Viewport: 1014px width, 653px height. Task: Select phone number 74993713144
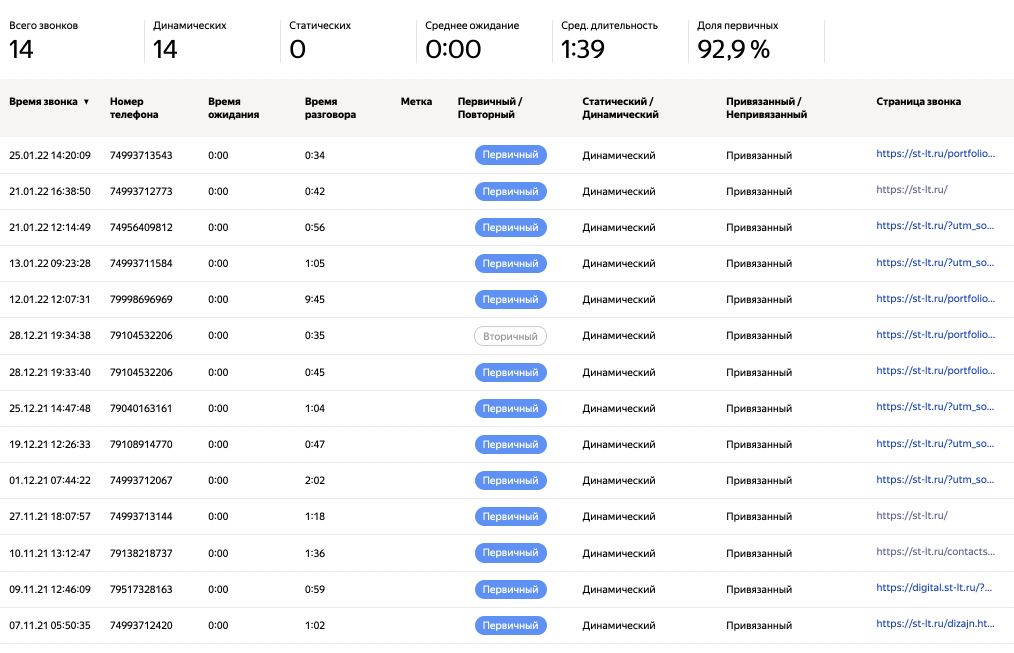(141, 517)
